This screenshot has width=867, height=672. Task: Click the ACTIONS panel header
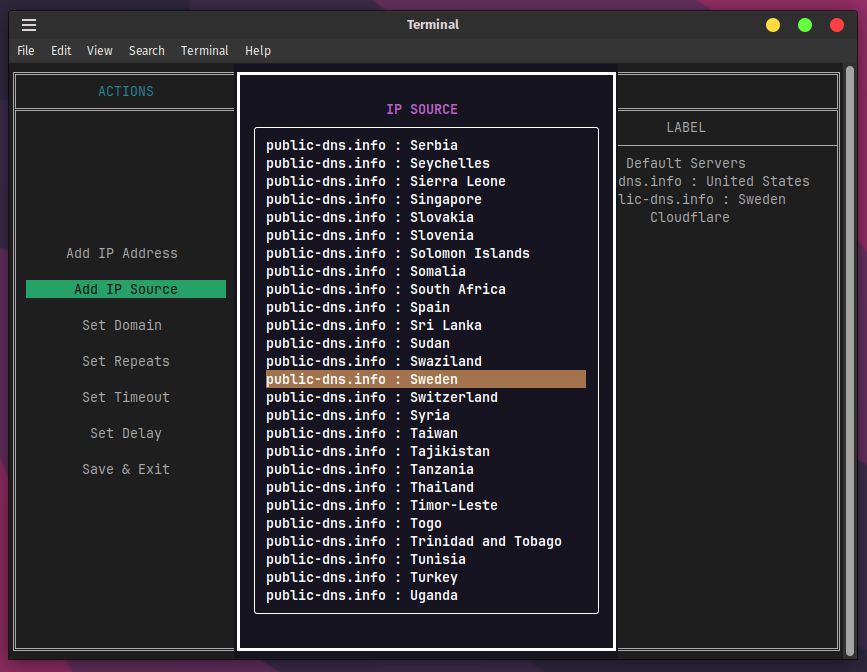coord(126,91)
